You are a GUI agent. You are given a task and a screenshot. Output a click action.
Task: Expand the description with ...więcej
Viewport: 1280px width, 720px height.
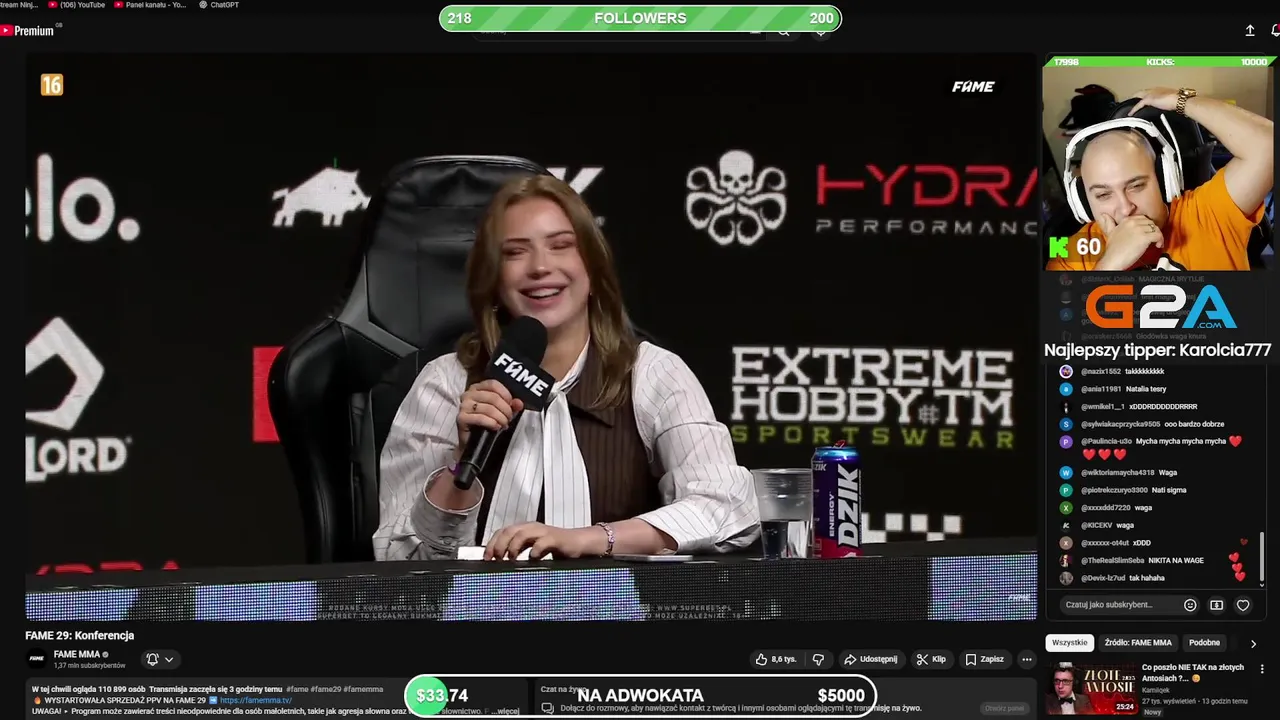pyautogui.click(x=507, y=711)
